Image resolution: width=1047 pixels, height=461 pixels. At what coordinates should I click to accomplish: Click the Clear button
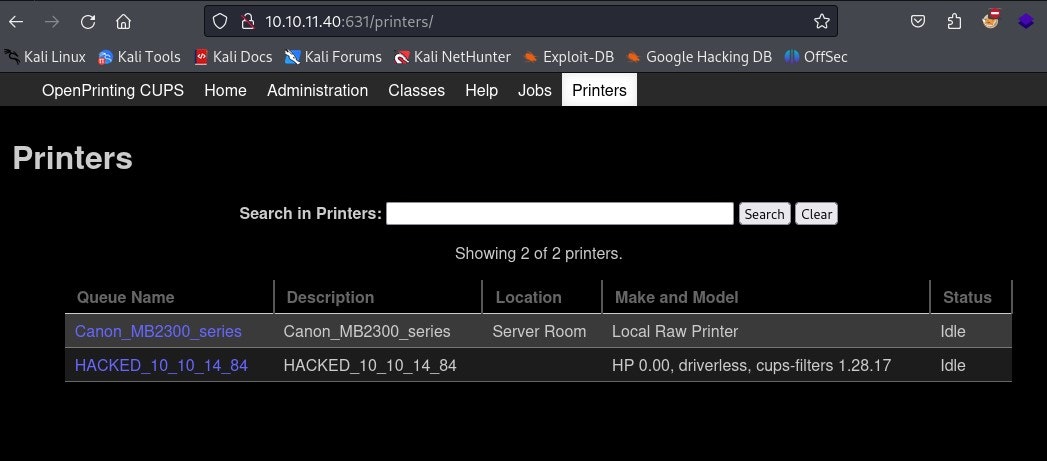pyautogui.click(x=817, y=214)
